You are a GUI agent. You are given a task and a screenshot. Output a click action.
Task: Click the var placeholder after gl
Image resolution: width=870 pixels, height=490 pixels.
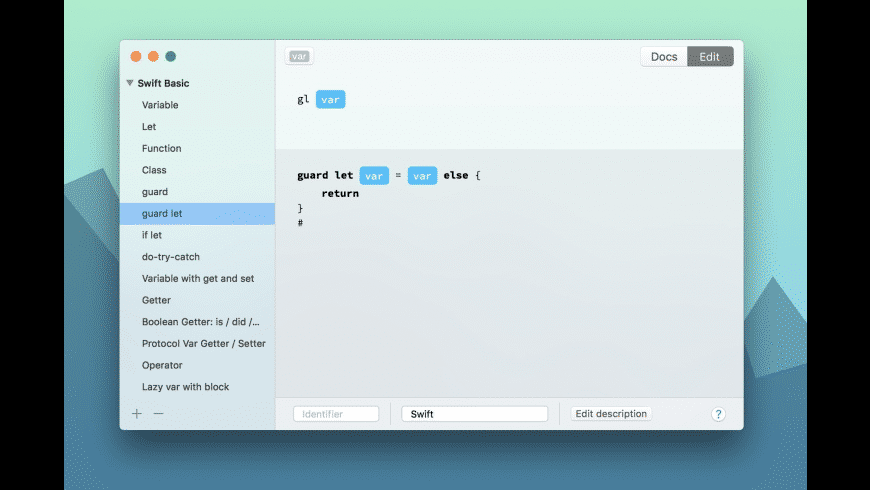click(331, 99)
